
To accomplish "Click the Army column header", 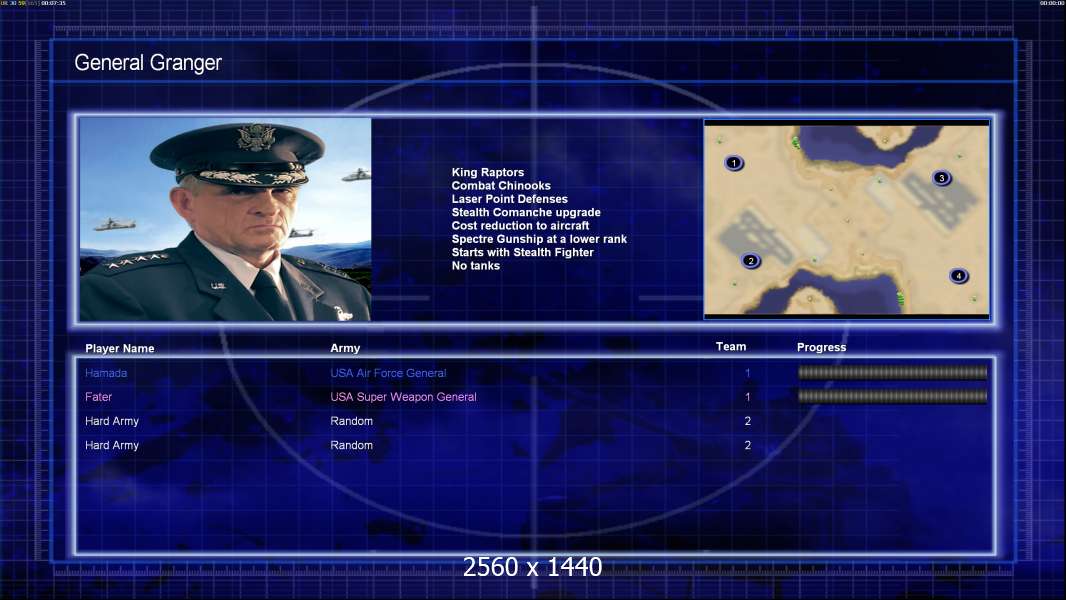I will click(x=345, y=348).
